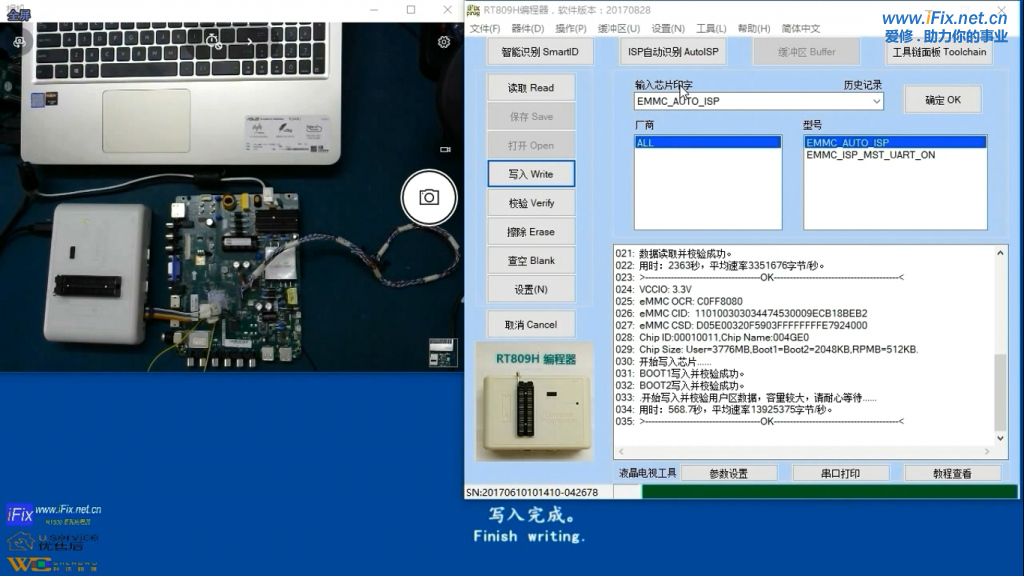Viewport: 1024px width, 576px height.
Task: Open the 简体中文 language menu
Action: point(801,28)
